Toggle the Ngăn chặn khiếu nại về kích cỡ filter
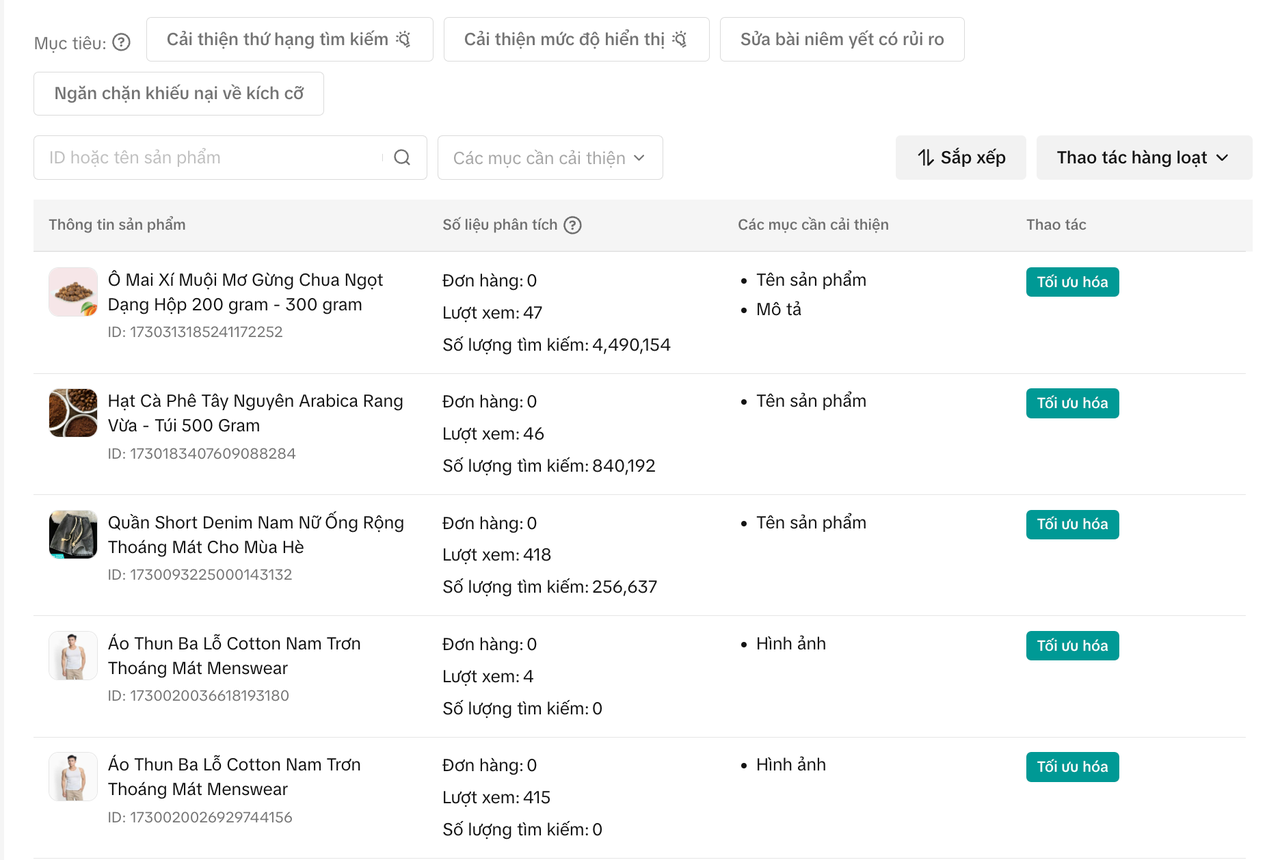The height and width of the screenshot is (860, 1280). tap(179, 94)
